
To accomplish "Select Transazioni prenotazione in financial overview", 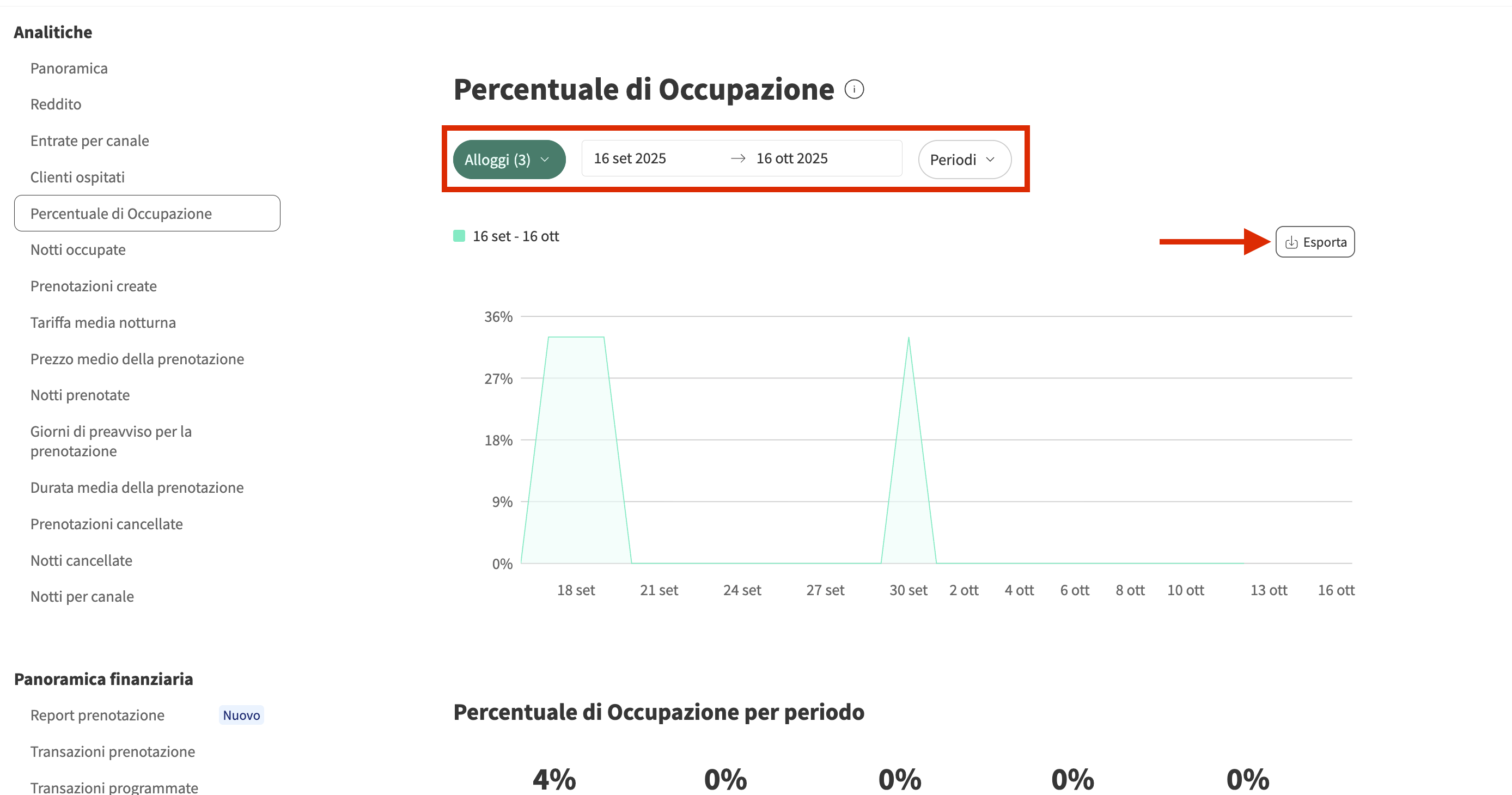I will [x=113, y=751].
